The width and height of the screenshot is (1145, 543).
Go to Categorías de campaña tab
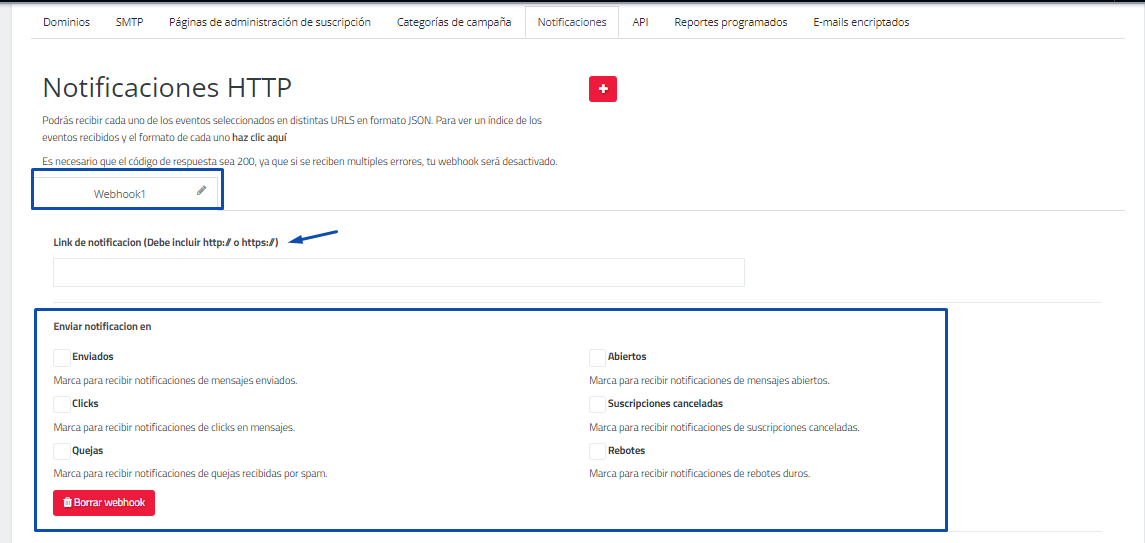coord(453,22)
